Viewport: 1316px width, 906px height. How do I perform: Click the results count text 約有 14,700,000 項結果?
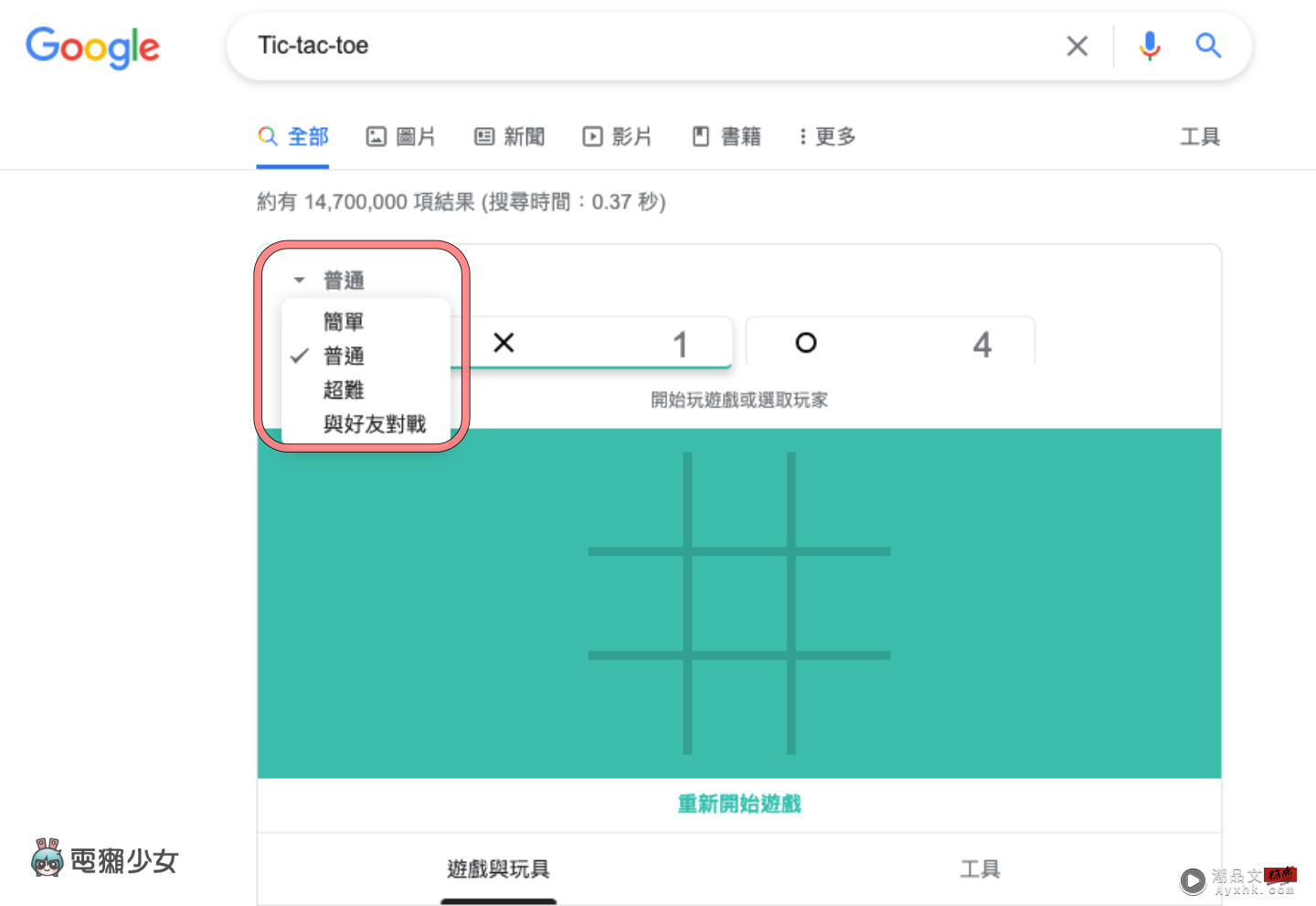tap(366, 201)
